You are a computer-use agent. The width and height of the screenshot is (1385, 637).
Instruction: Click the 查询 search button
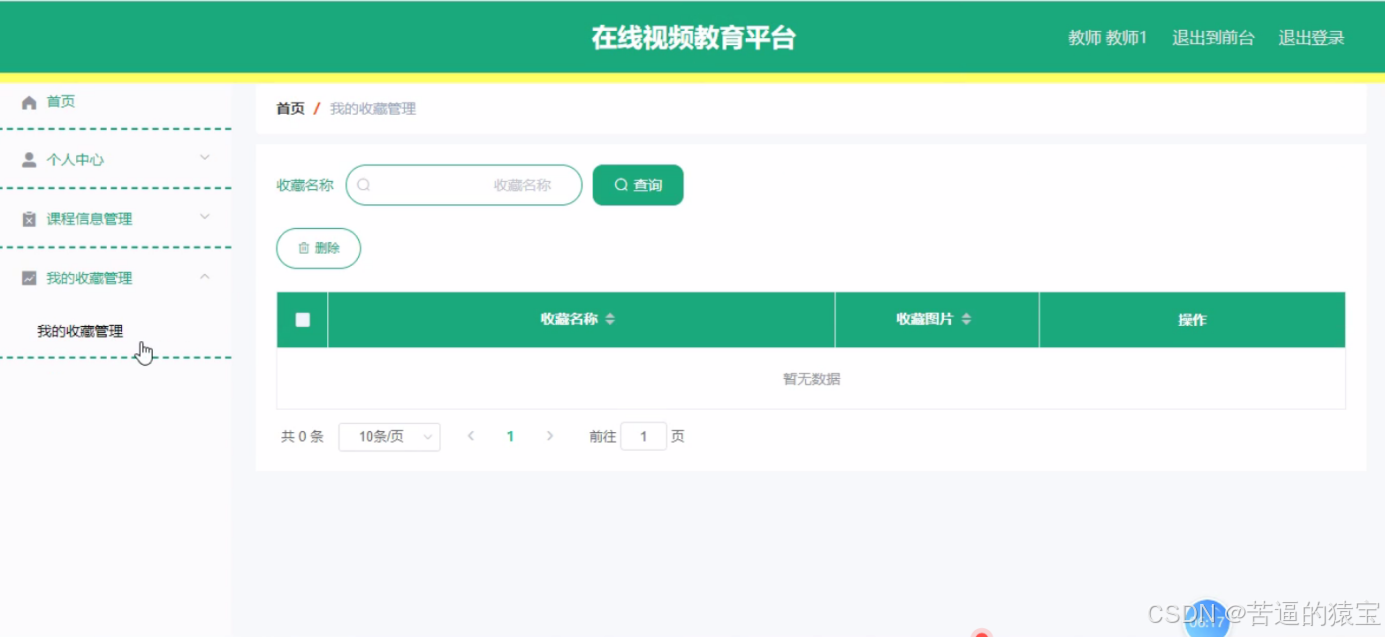[x=638, y=185]
